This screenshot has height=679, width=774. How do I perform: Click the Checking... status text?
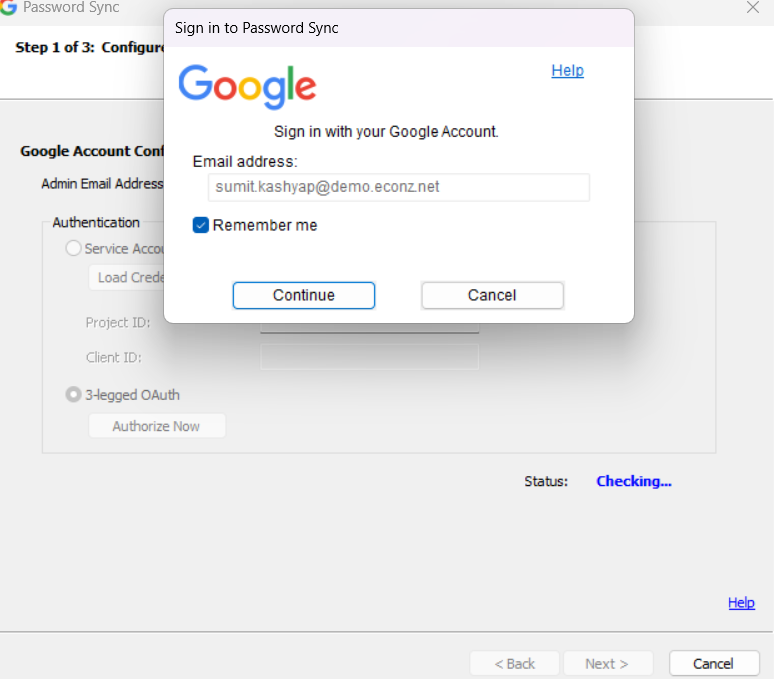tap(634, 481)
